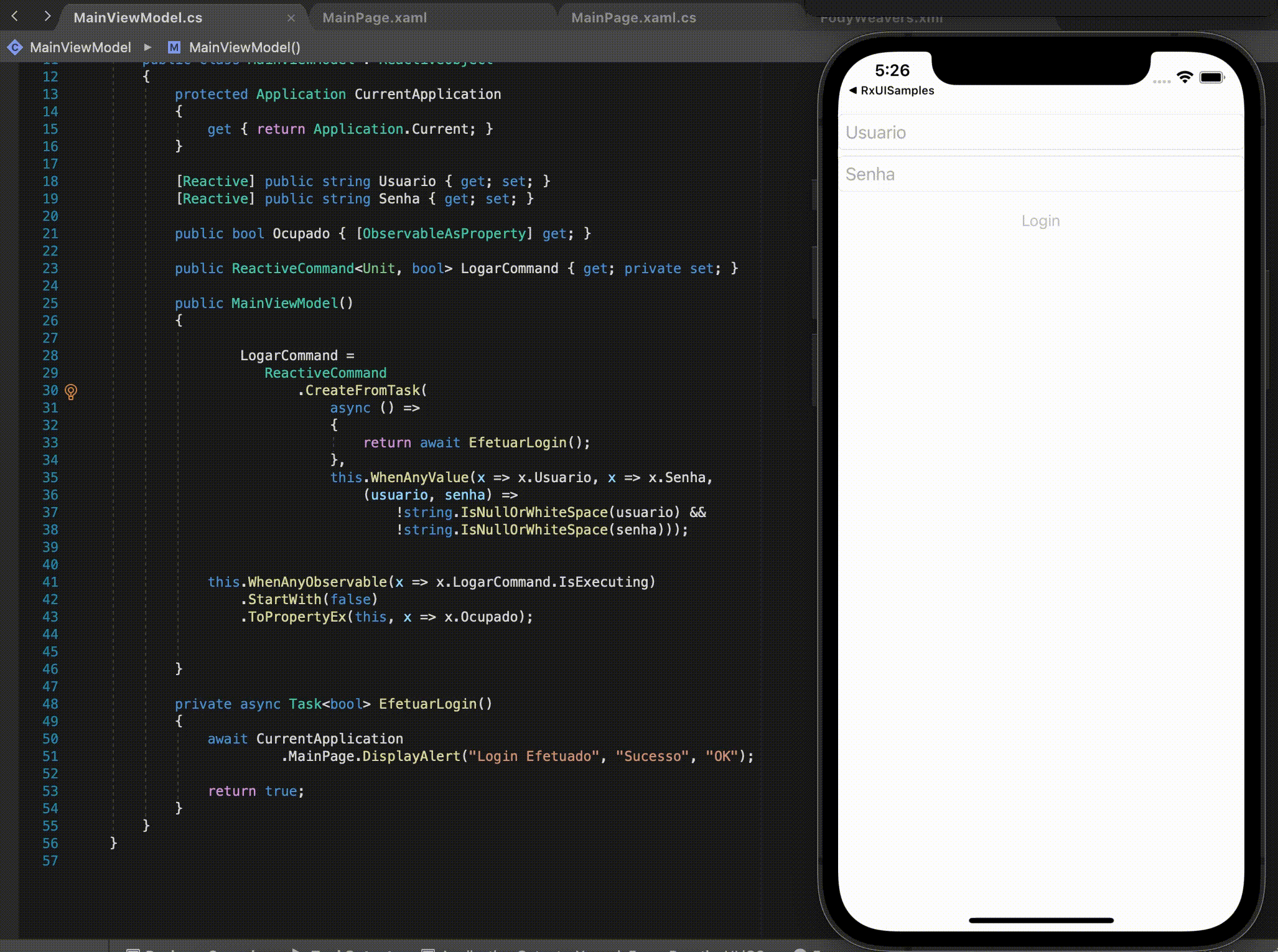Open the MainViewModel class breadcrumb dropdown

(x=80, y=47)
